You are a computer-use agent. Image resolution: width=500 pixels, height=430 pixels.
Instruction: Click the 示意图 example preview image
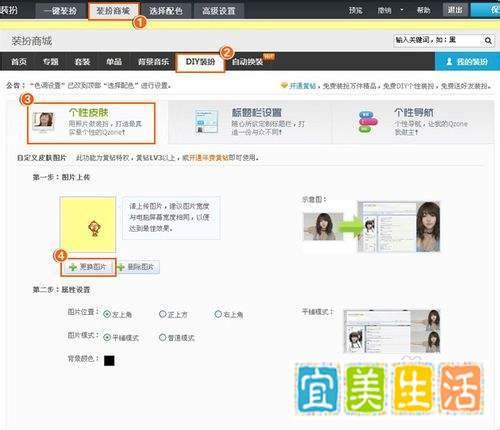click(371, 227)
